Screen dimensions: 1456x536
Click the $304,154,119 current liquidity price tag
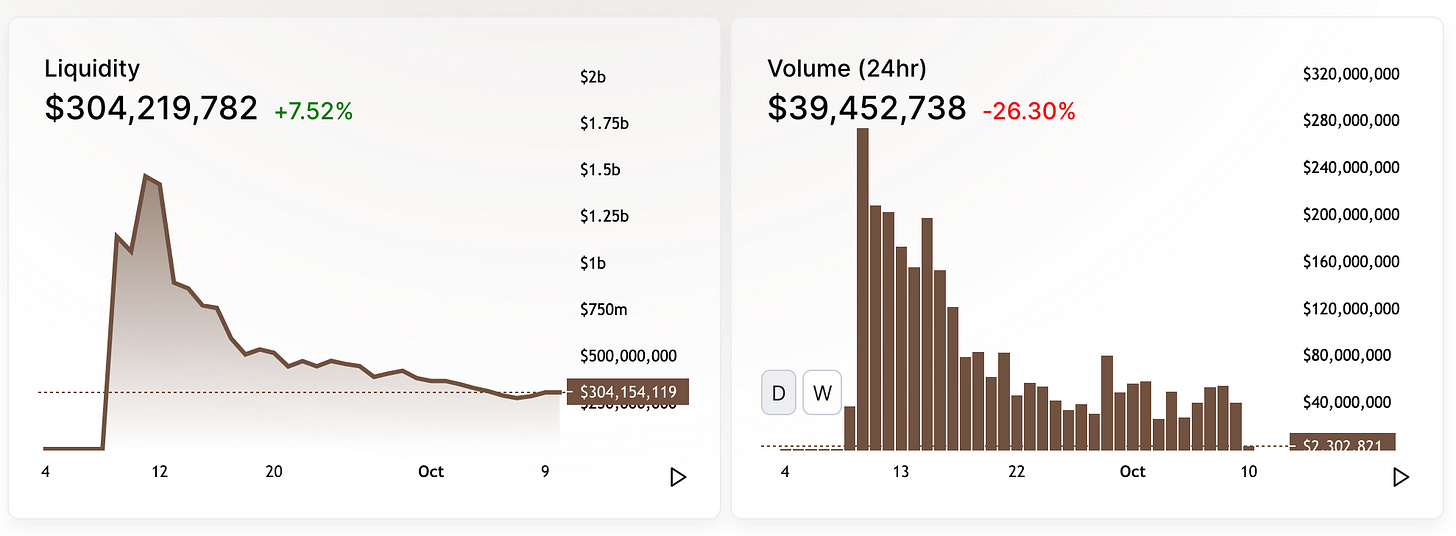tap(621, 392)
